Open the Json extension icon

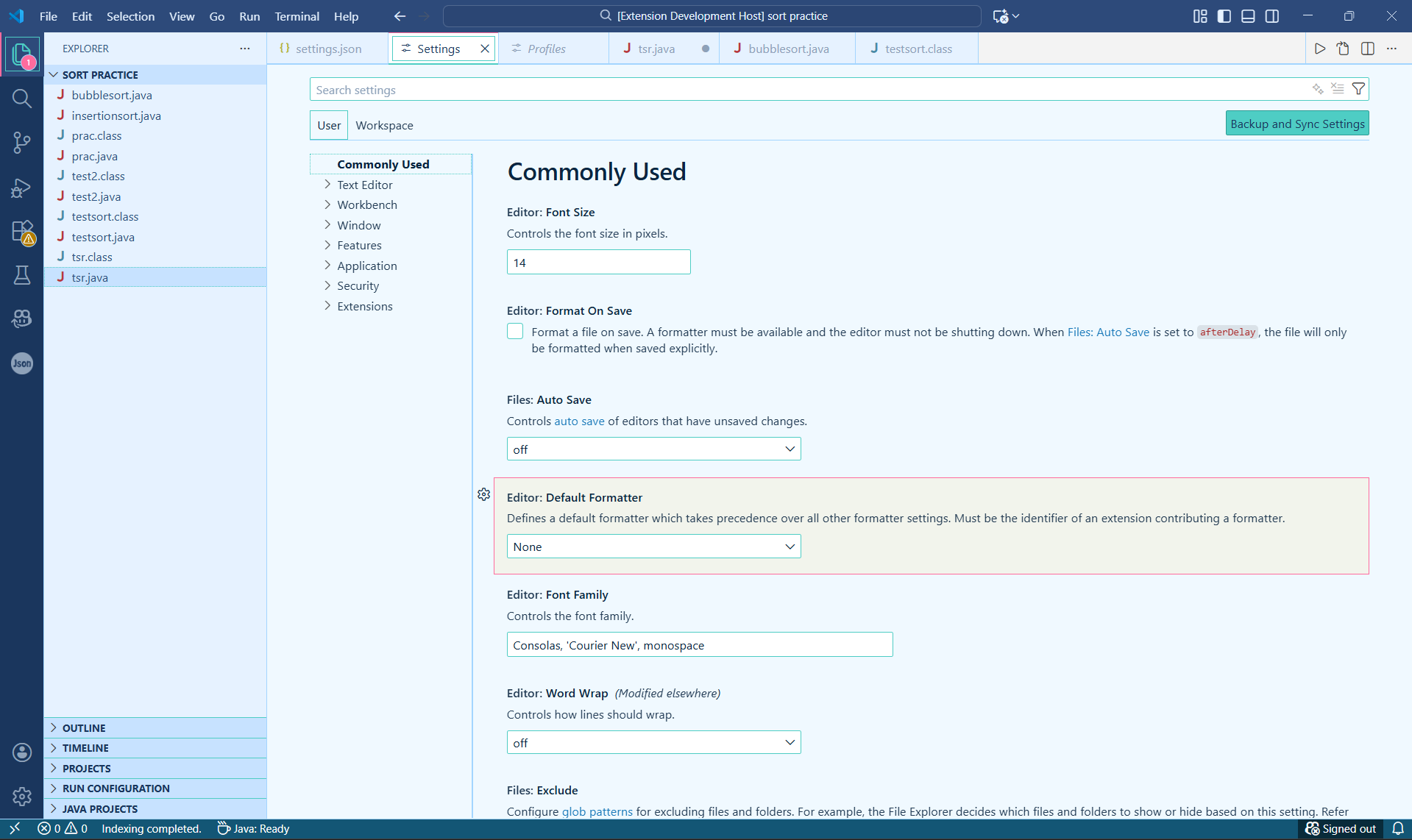pos(22,363)
